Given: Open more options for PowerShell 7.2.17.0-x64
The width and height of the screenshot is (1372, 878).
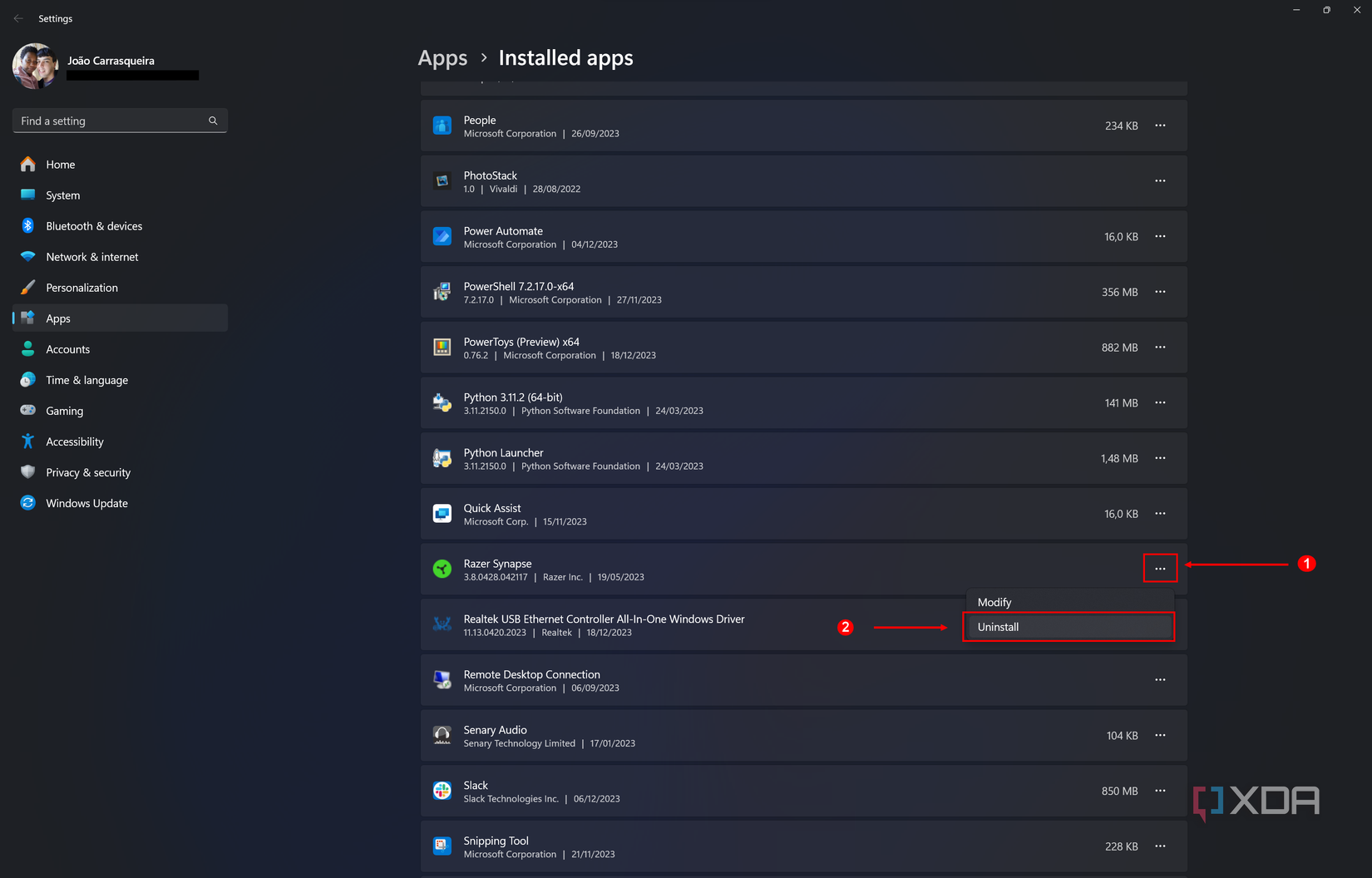Looking at the screenshot, I should coord(1160,292).
